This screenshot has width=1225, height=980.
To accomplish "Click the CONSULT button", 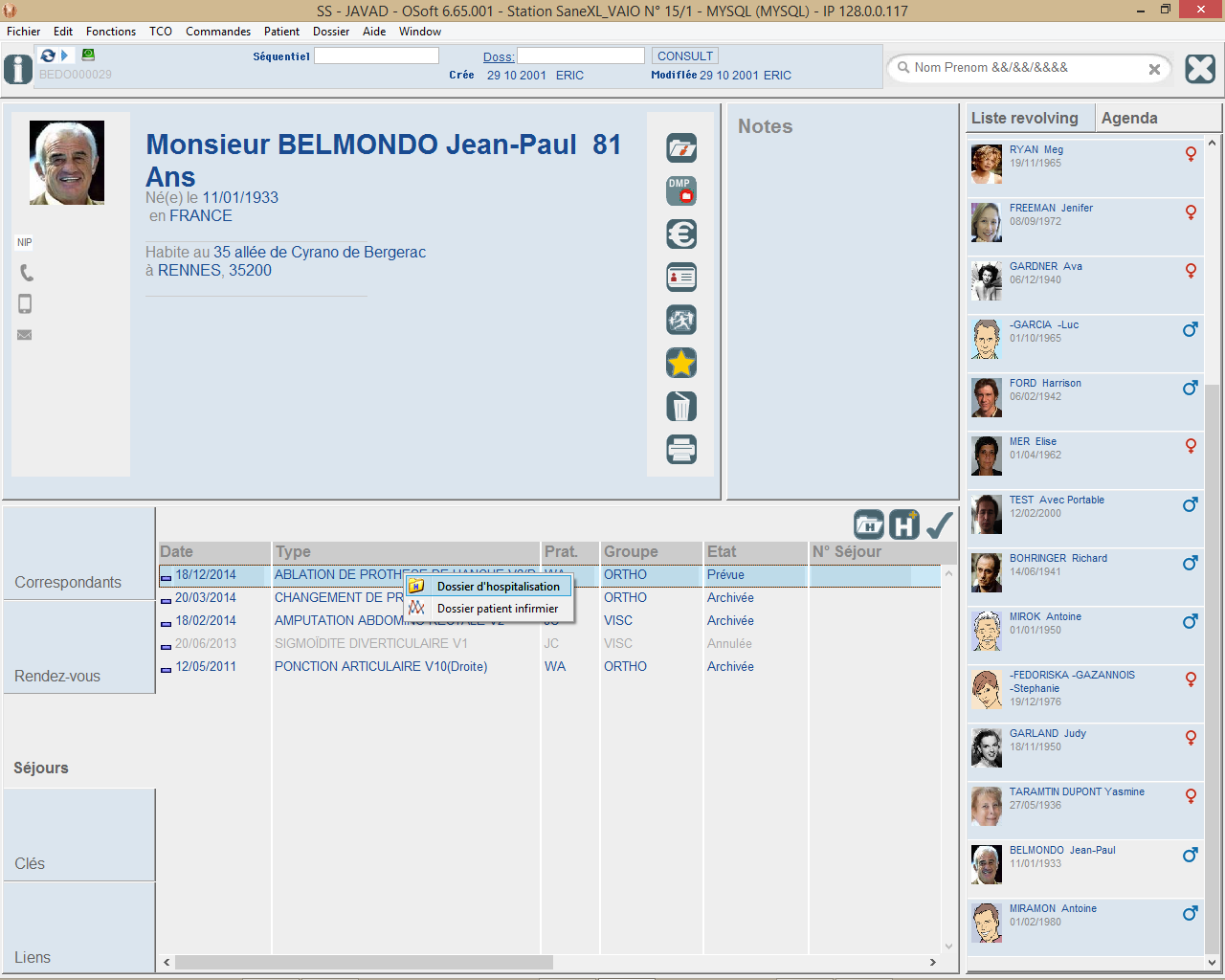I will click(x=684, y=56).
